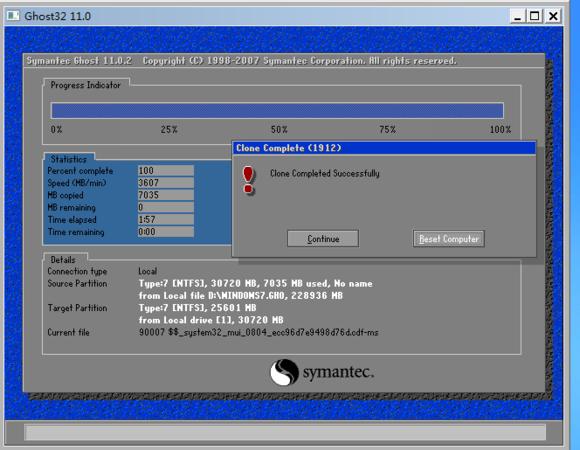Click the Progress Indicator group label
This screenshot has width=580, height=450.
[x=85, y=85]
